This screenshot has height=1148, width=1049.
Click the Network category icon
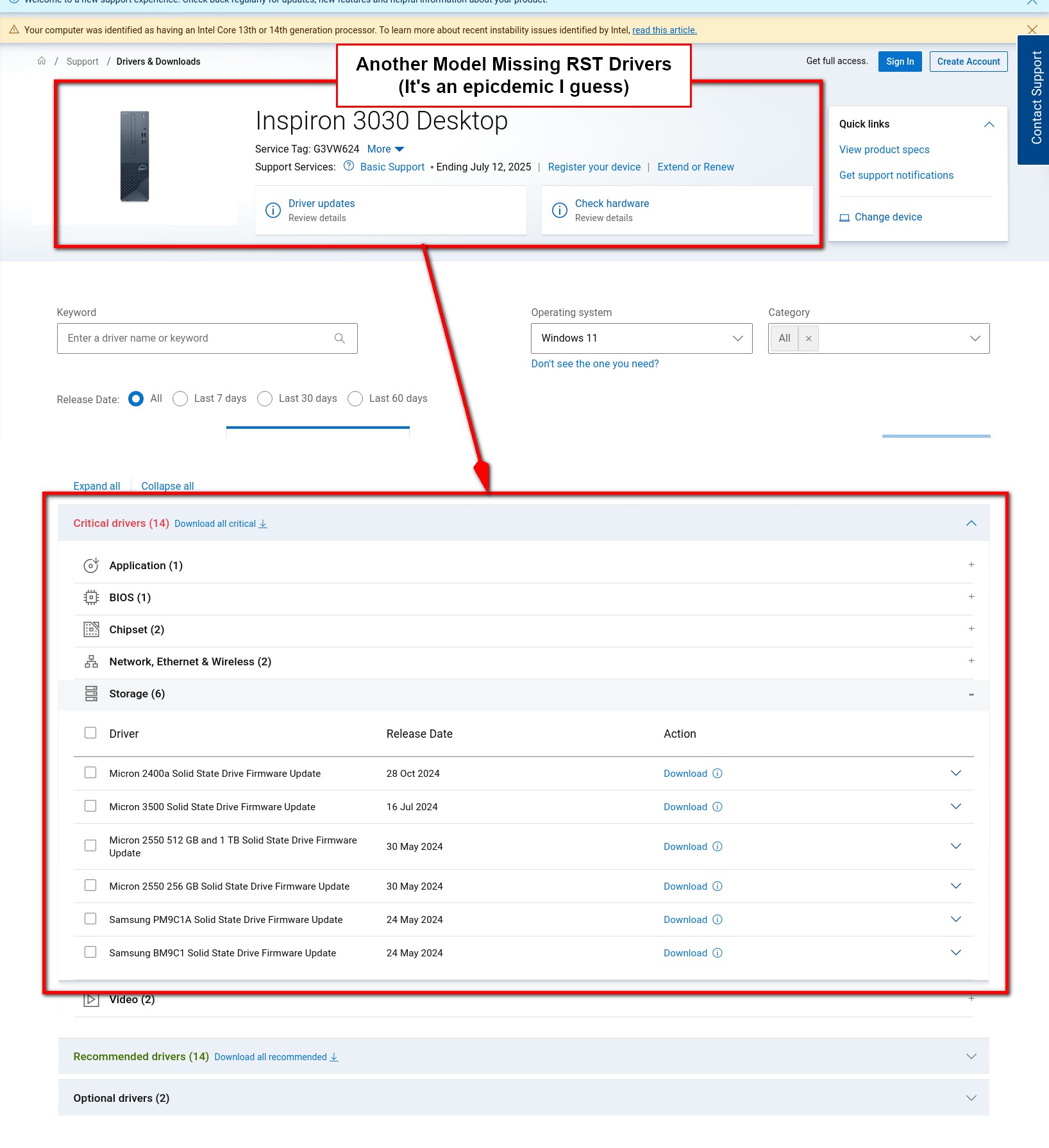[91, 661]
